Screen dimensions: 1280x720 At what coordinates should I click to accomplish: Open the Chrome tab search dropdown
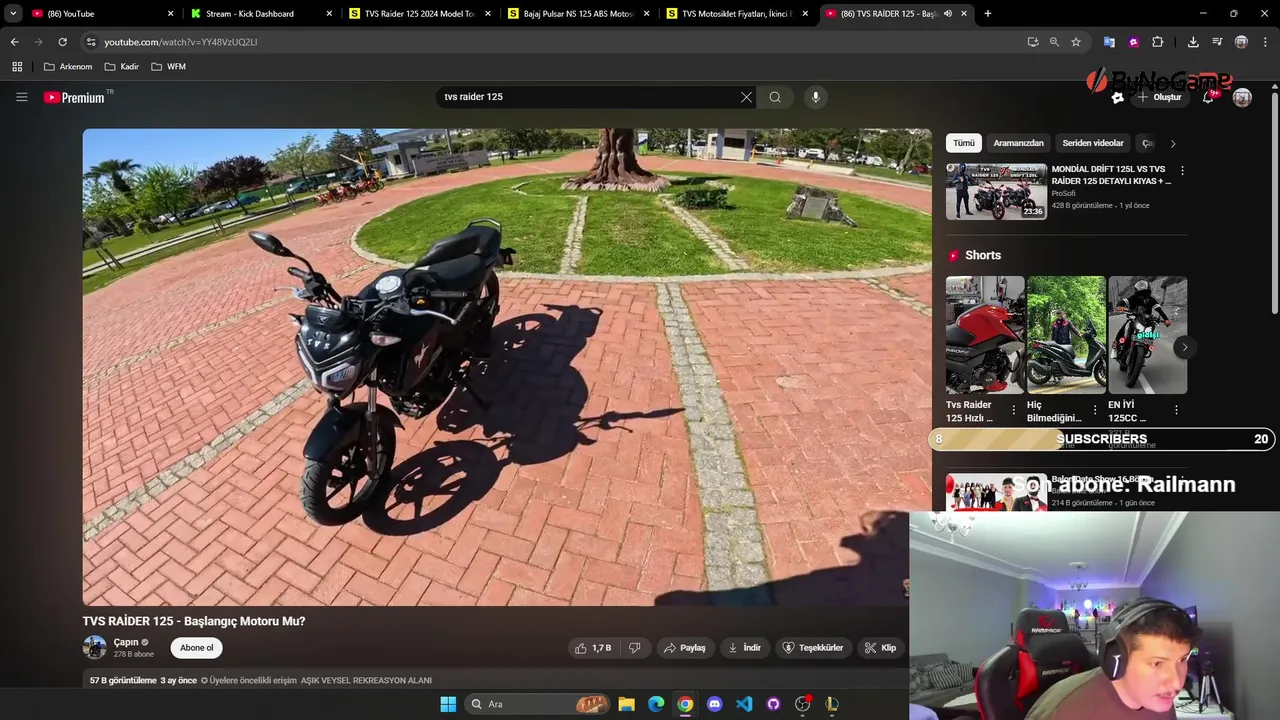point(13,14)
